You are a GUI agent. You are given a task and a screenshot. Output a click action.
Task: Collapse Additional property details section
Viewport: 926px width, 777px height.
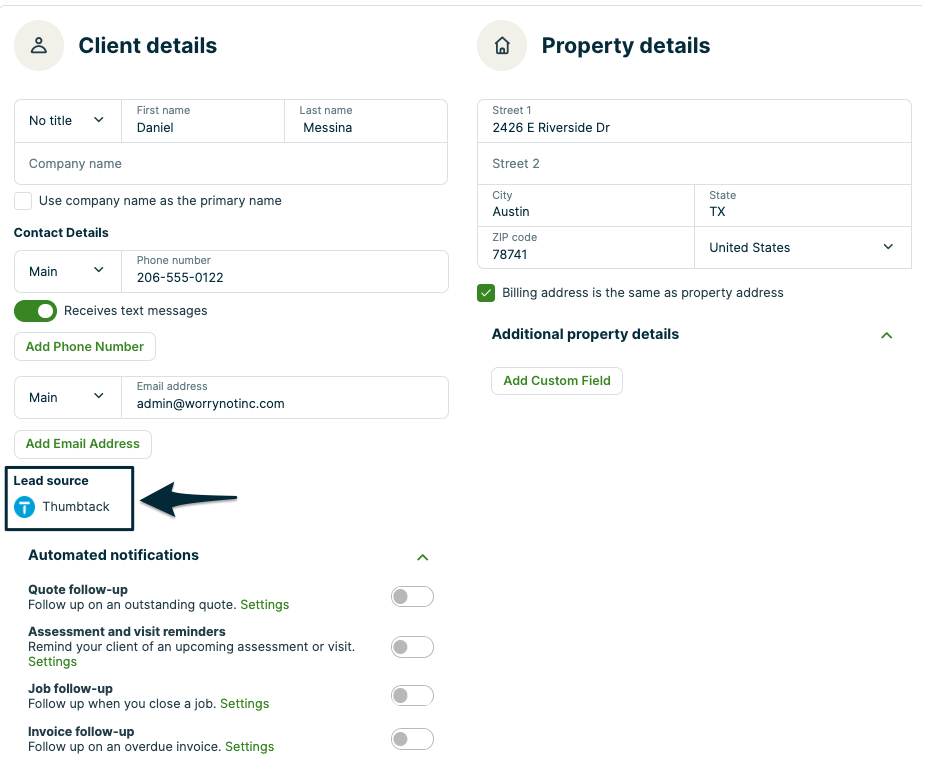pyautogui.click(x=886, y=336)
